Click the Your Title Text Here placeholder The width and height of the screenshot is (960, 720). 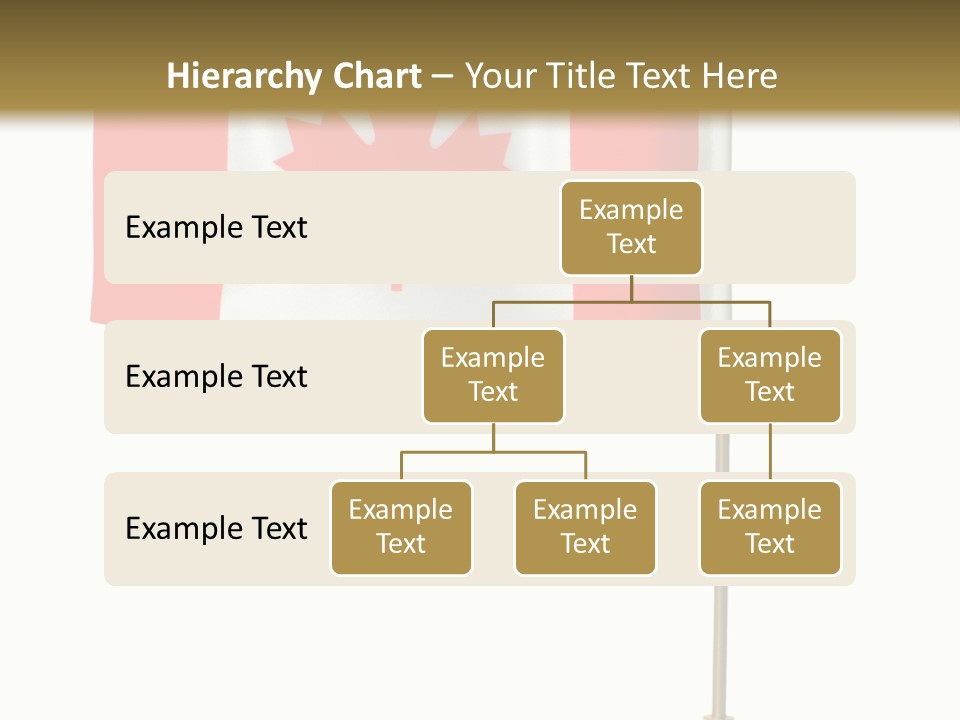(621, 76)
